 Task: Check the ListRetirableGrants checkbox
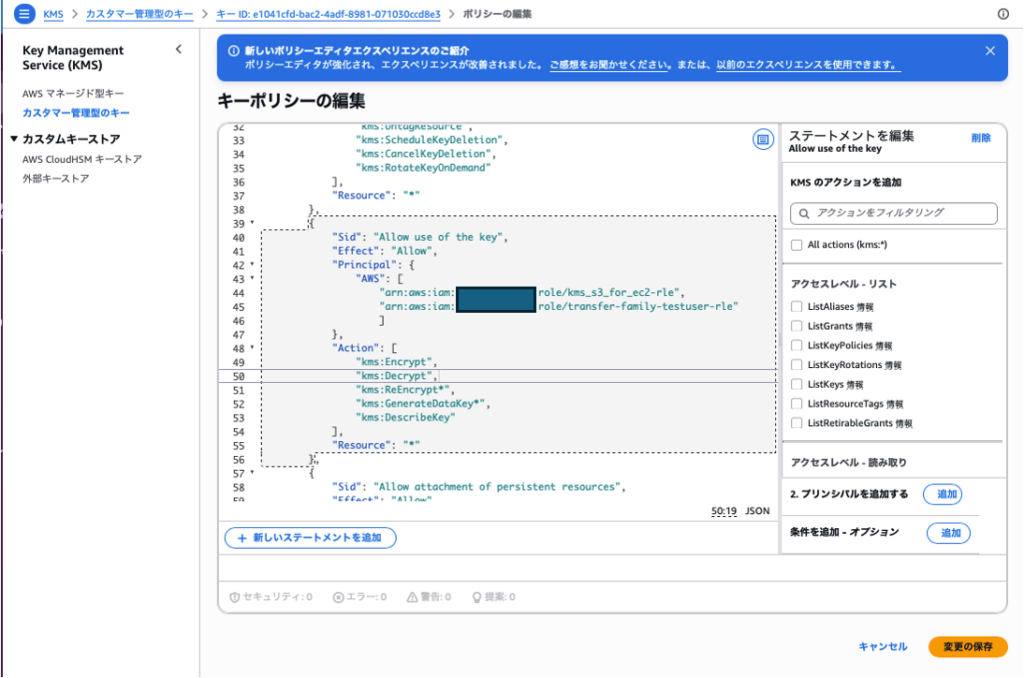[x=796, y=423]
